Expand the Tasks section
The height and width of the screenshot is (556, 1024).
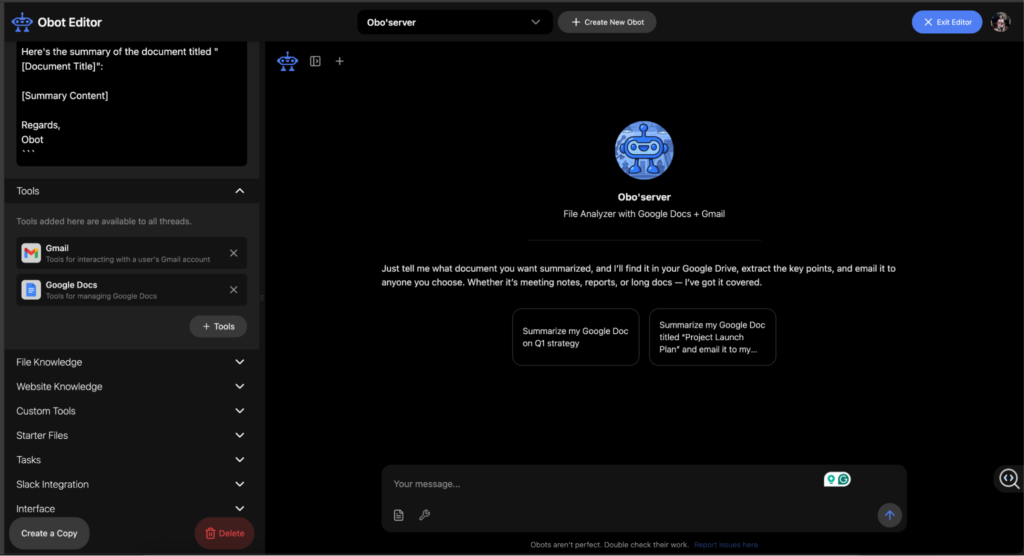pyautogui.click(x=131, y=460)
